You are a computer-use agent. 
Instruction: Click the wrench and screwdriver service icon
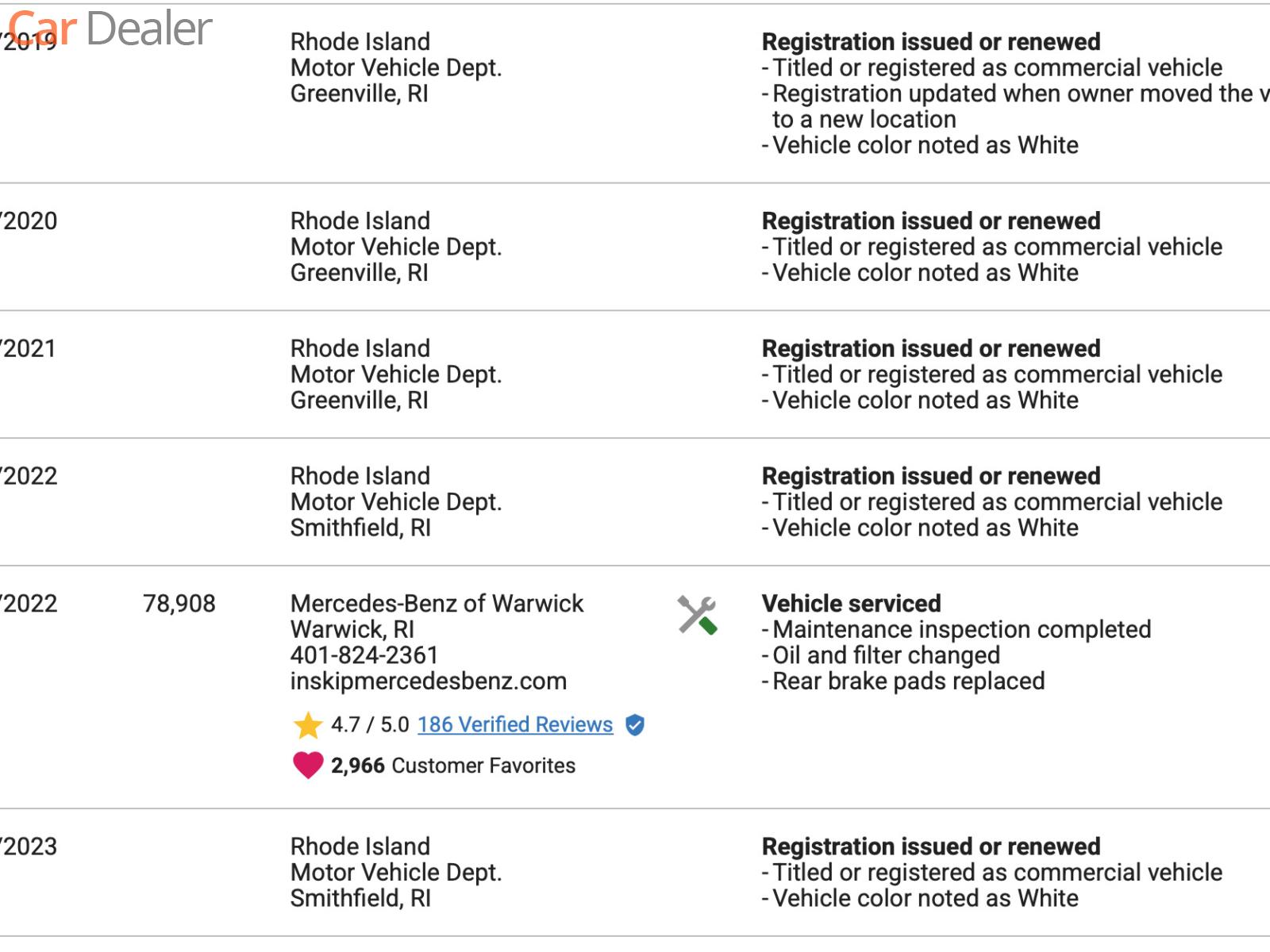pyautogui.click(x=697, y=615)
